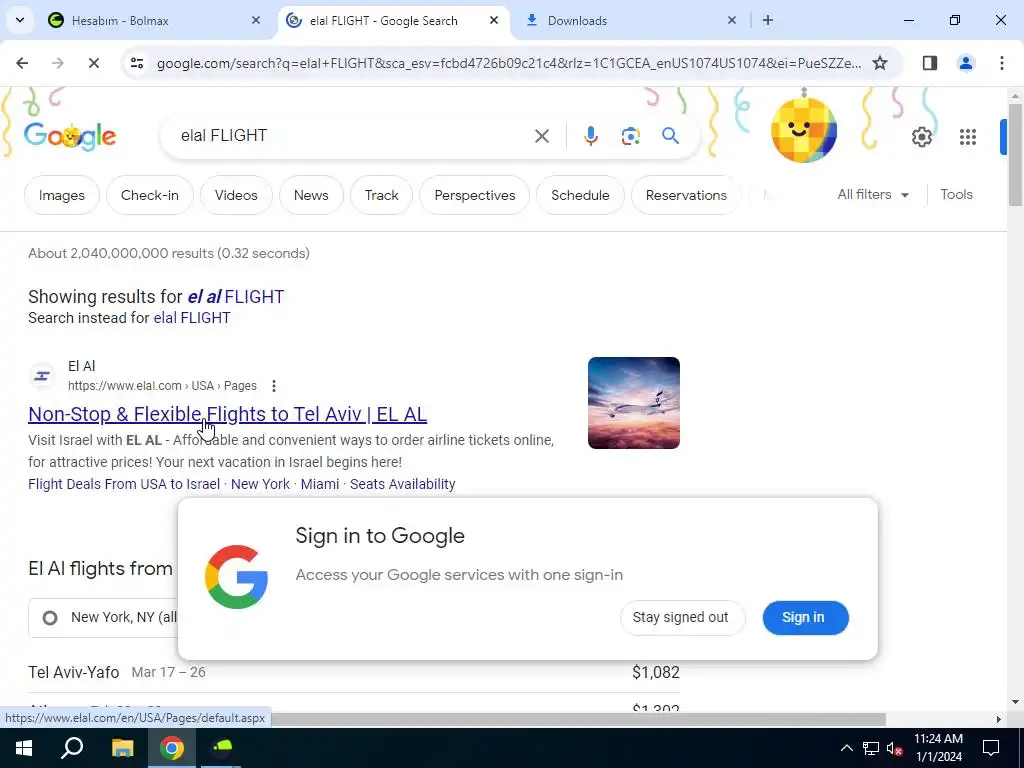Open the Chrome profile avatar icon
The height and width of the screenshot is (768, 1024).
pos(965,63)
